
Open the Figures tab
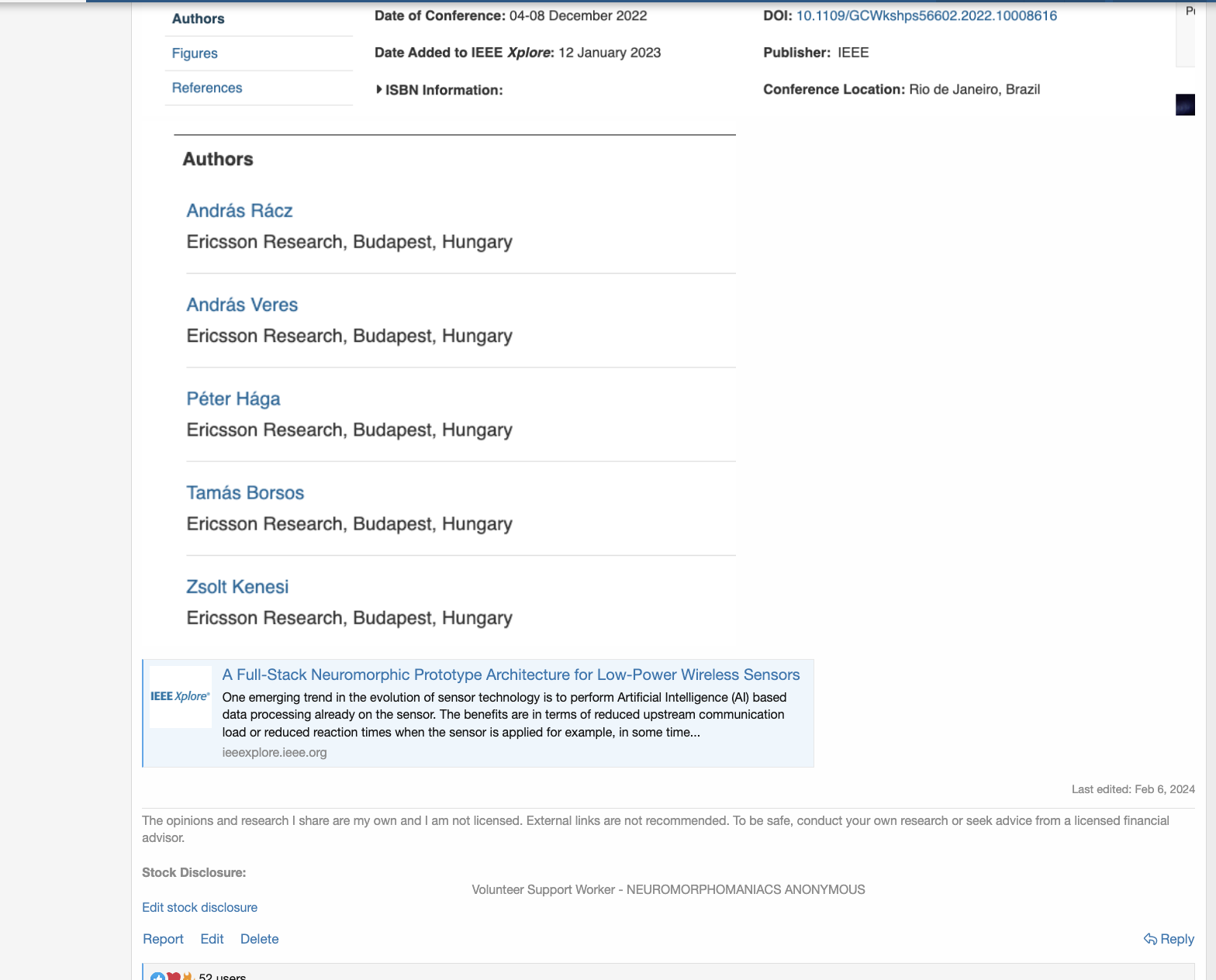point(195,53)
